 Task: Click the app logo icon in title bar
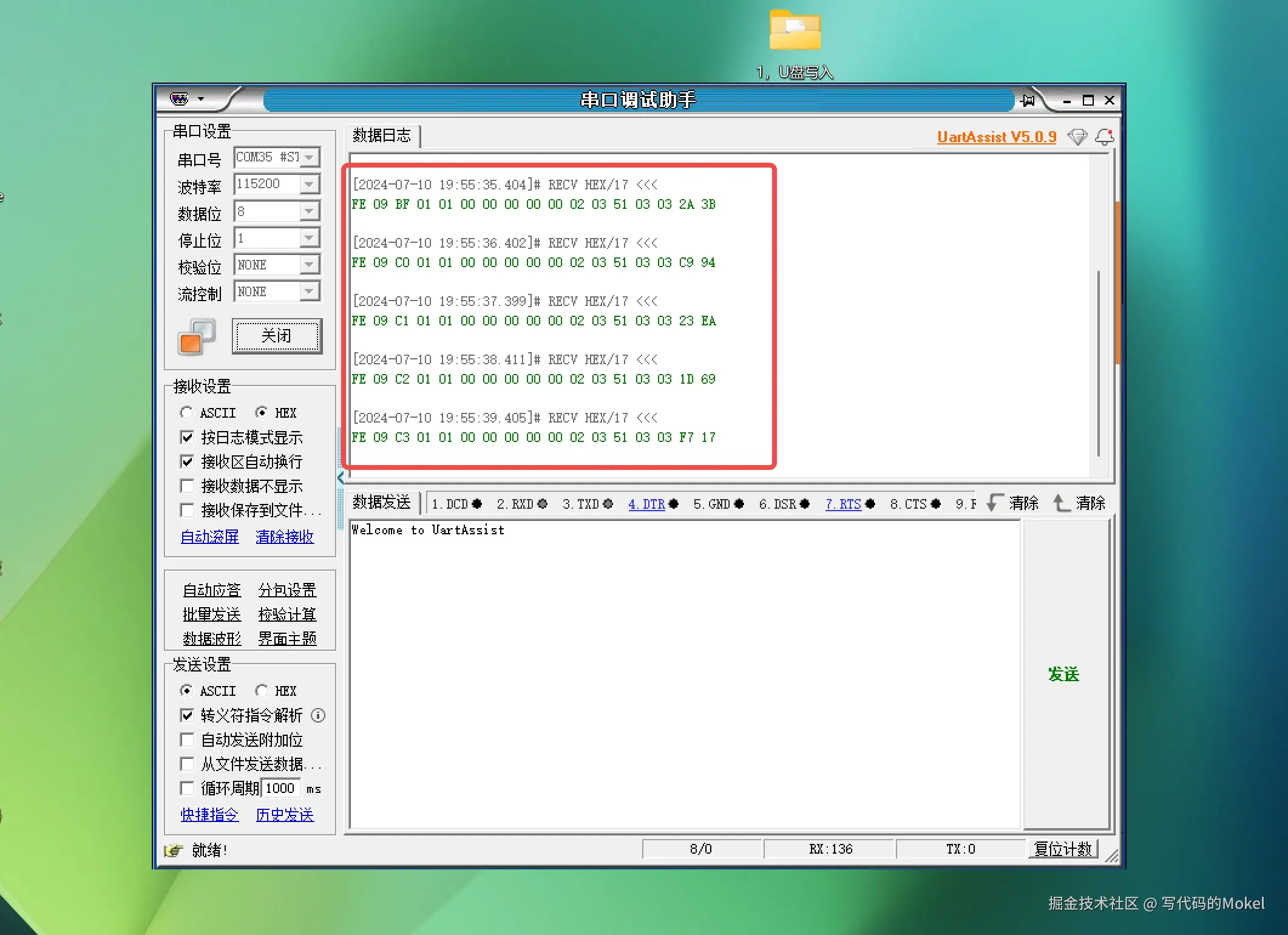179,99
